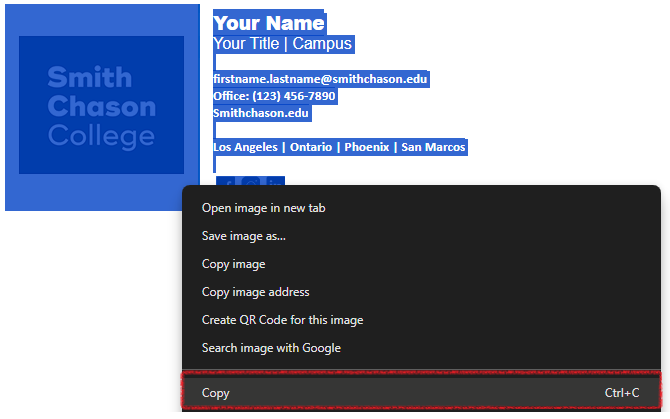This screenshot has width=670, height=419.
Task: Click the Your Name heading text
Action: 269,23
